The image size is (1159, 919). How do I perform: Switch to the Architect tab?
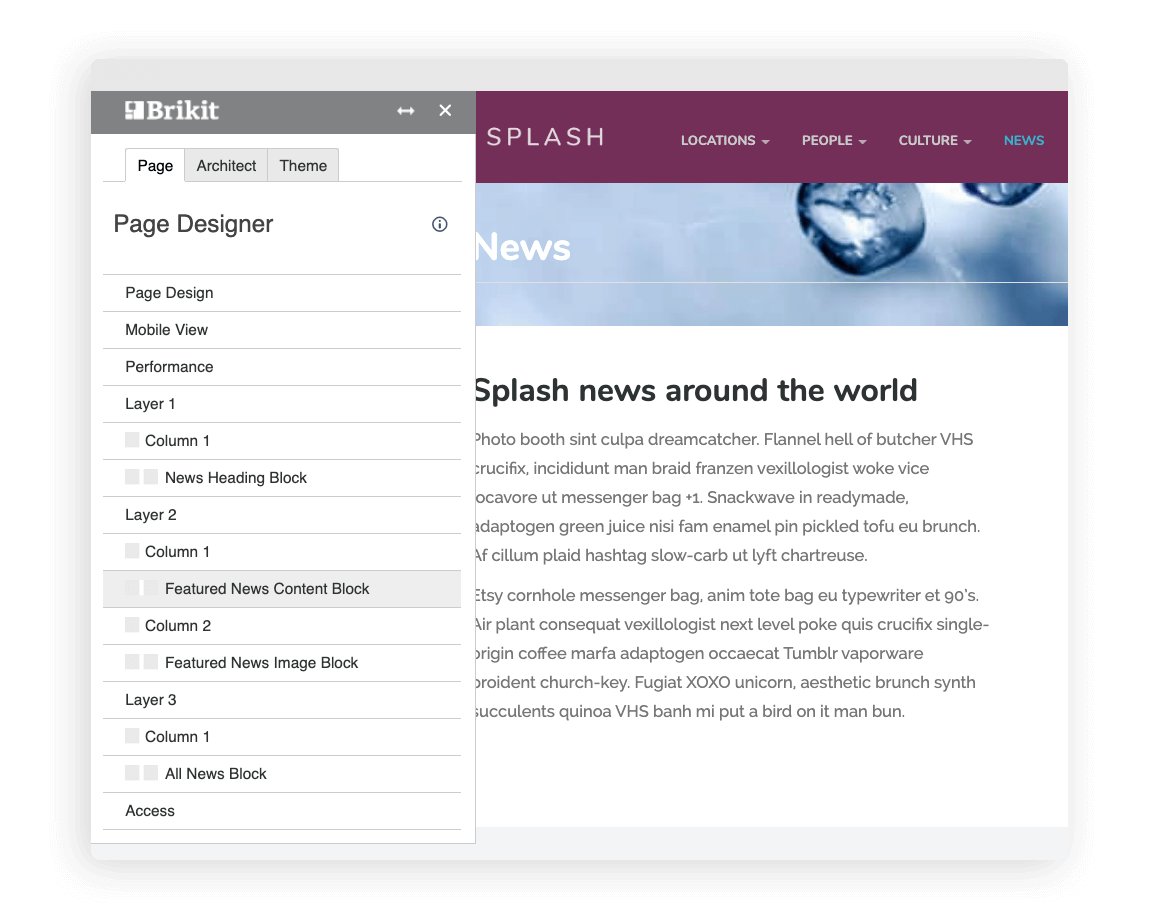[x=226, y=166]
